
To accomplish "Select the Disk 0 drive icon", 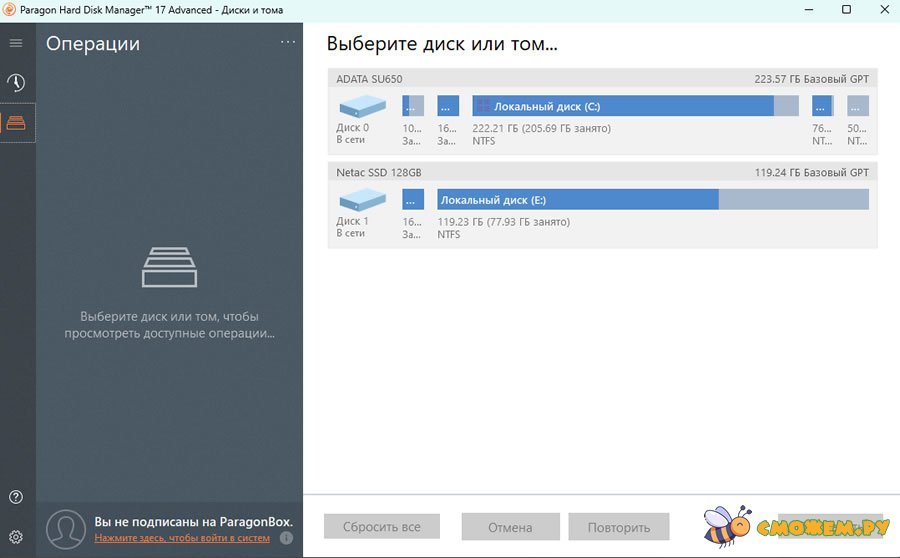I will 361,106.
